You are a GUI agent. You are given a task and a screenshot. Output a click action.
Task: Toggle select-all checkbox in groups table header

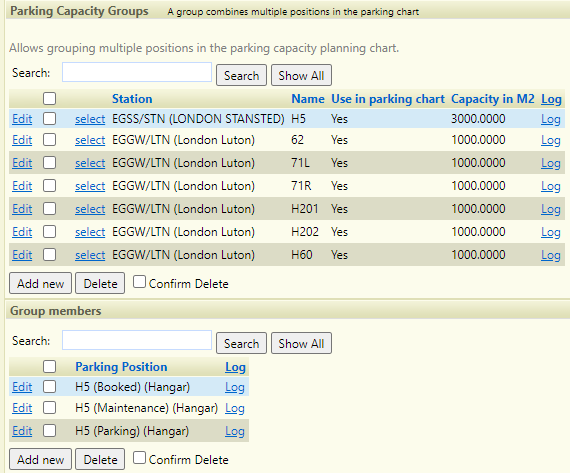pyautogui.click(x=49, y=99)
